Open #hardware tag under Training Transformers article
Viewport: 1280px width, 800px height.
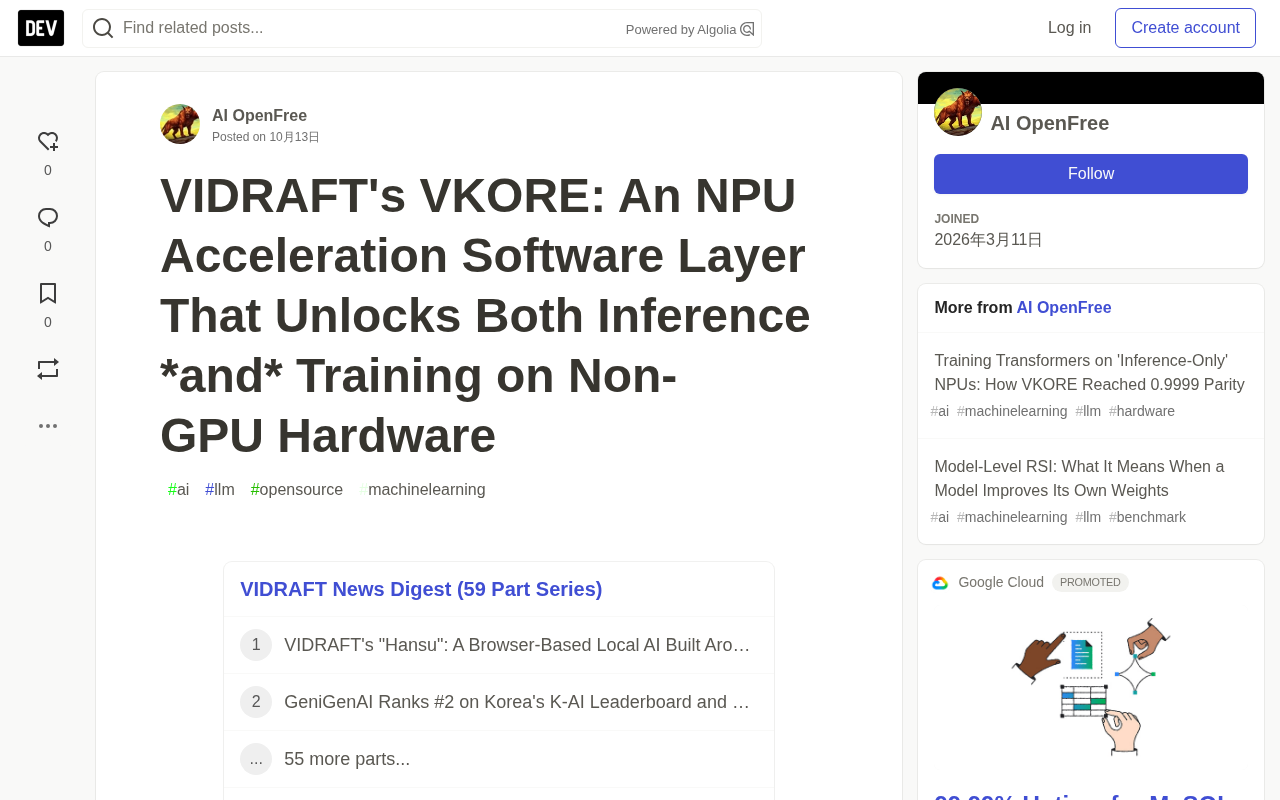pos(1142,411)
